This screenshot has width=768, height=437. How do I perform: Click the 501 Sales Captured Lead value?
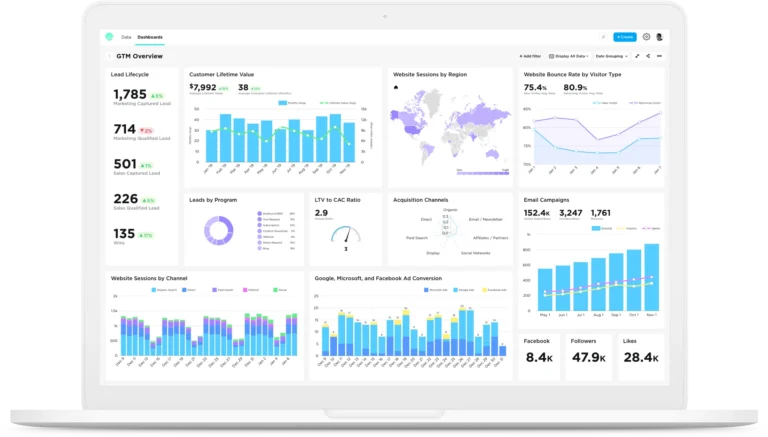(125, 164)
